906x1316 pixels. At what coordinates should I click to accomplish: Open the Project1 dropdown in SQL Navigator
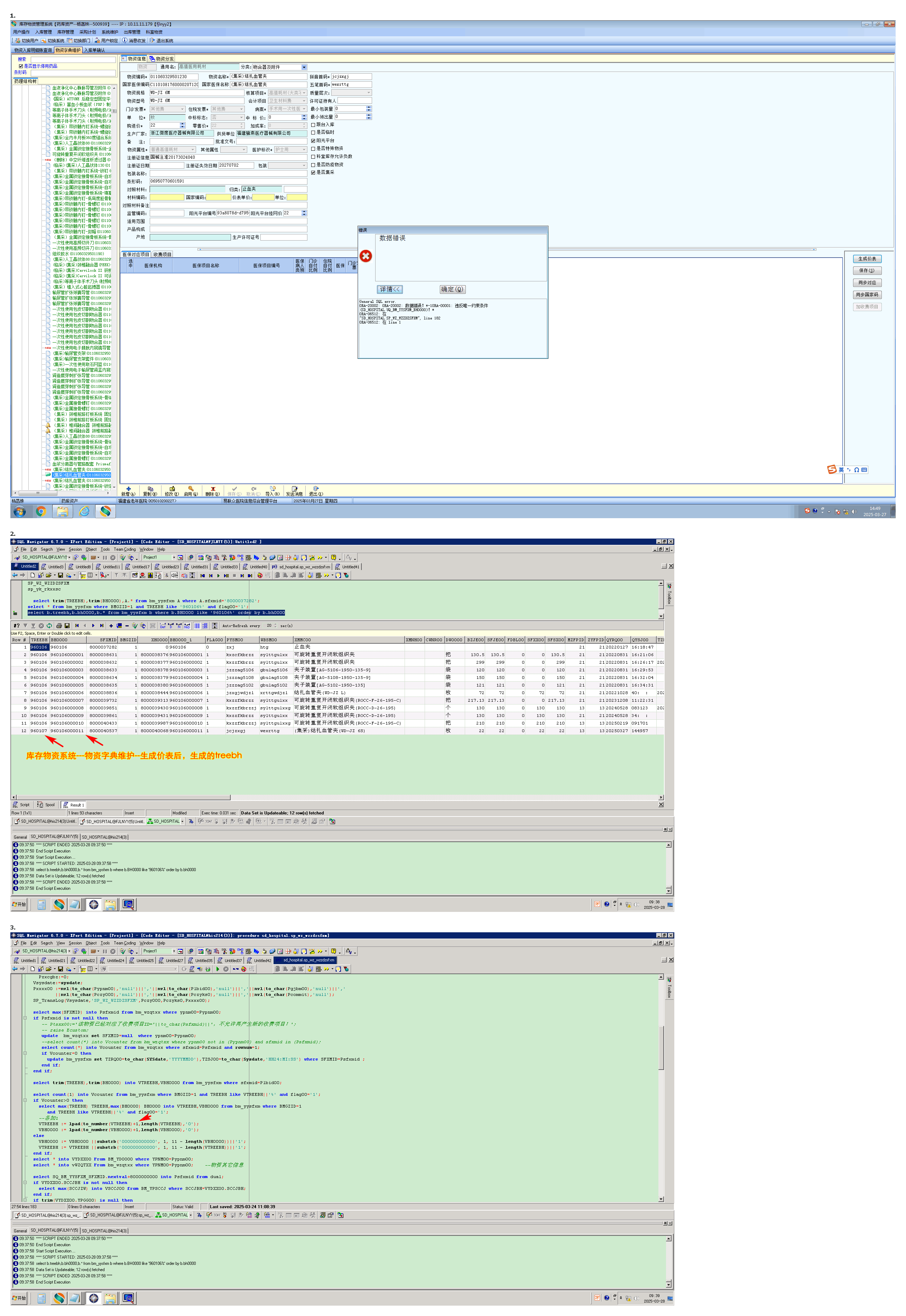click(174, 557)
